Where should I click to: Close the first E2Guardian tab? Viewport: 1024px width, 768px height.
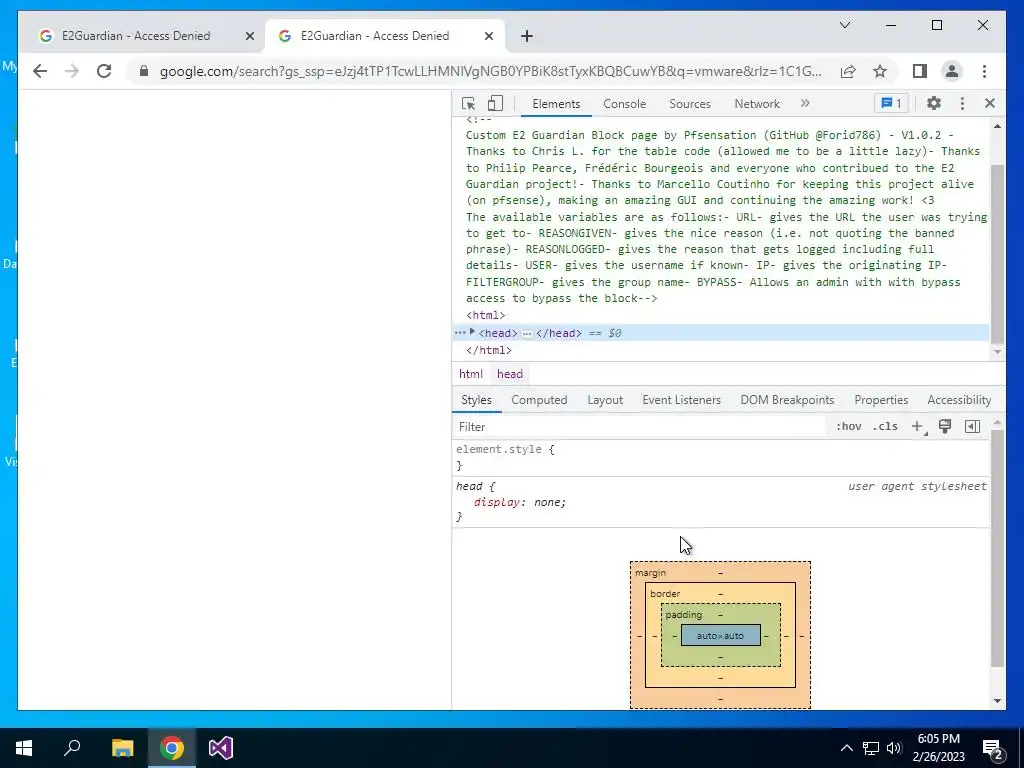[x=249, y=36]
